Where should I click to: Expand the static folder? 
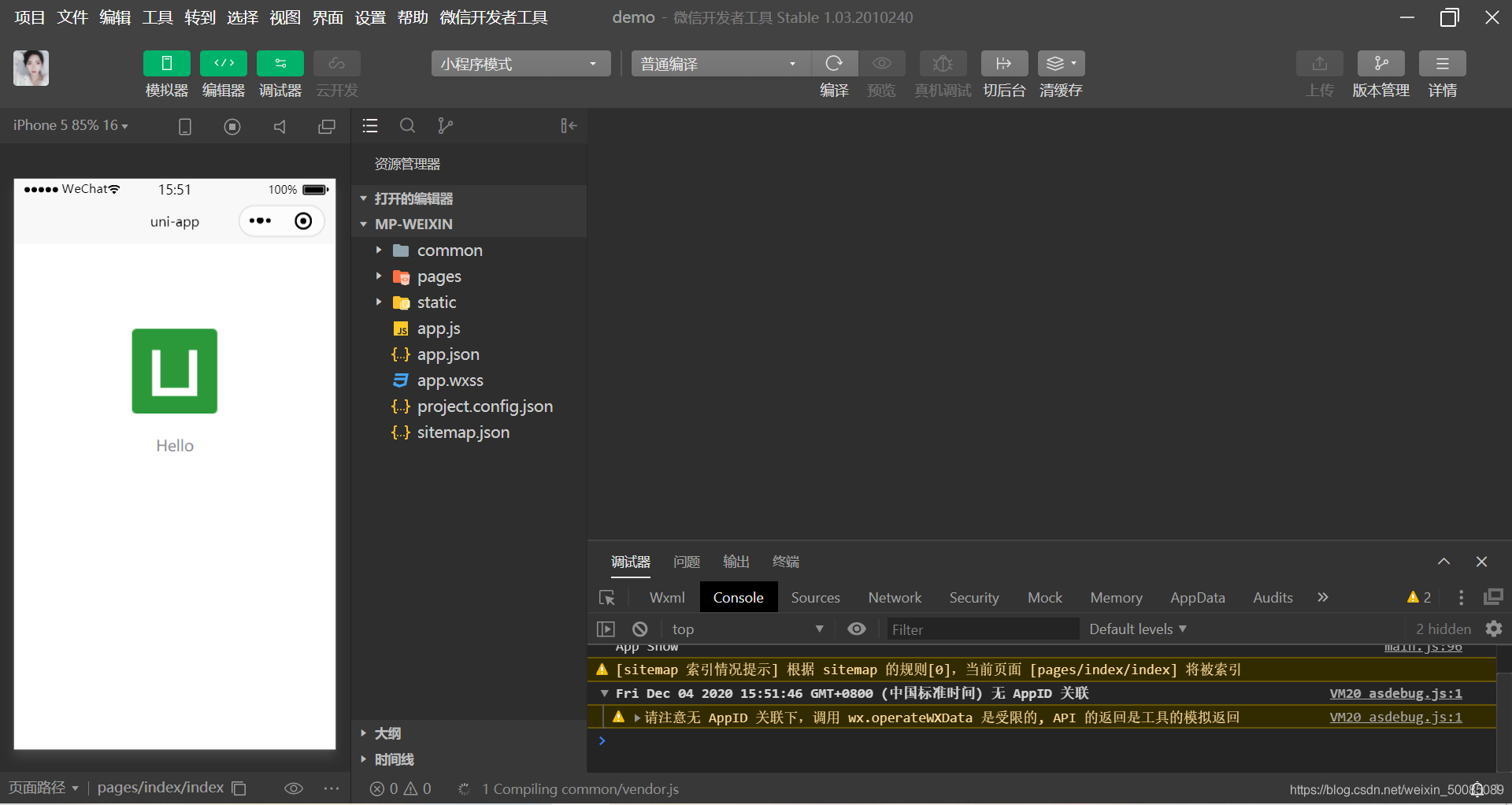[469, 302]
